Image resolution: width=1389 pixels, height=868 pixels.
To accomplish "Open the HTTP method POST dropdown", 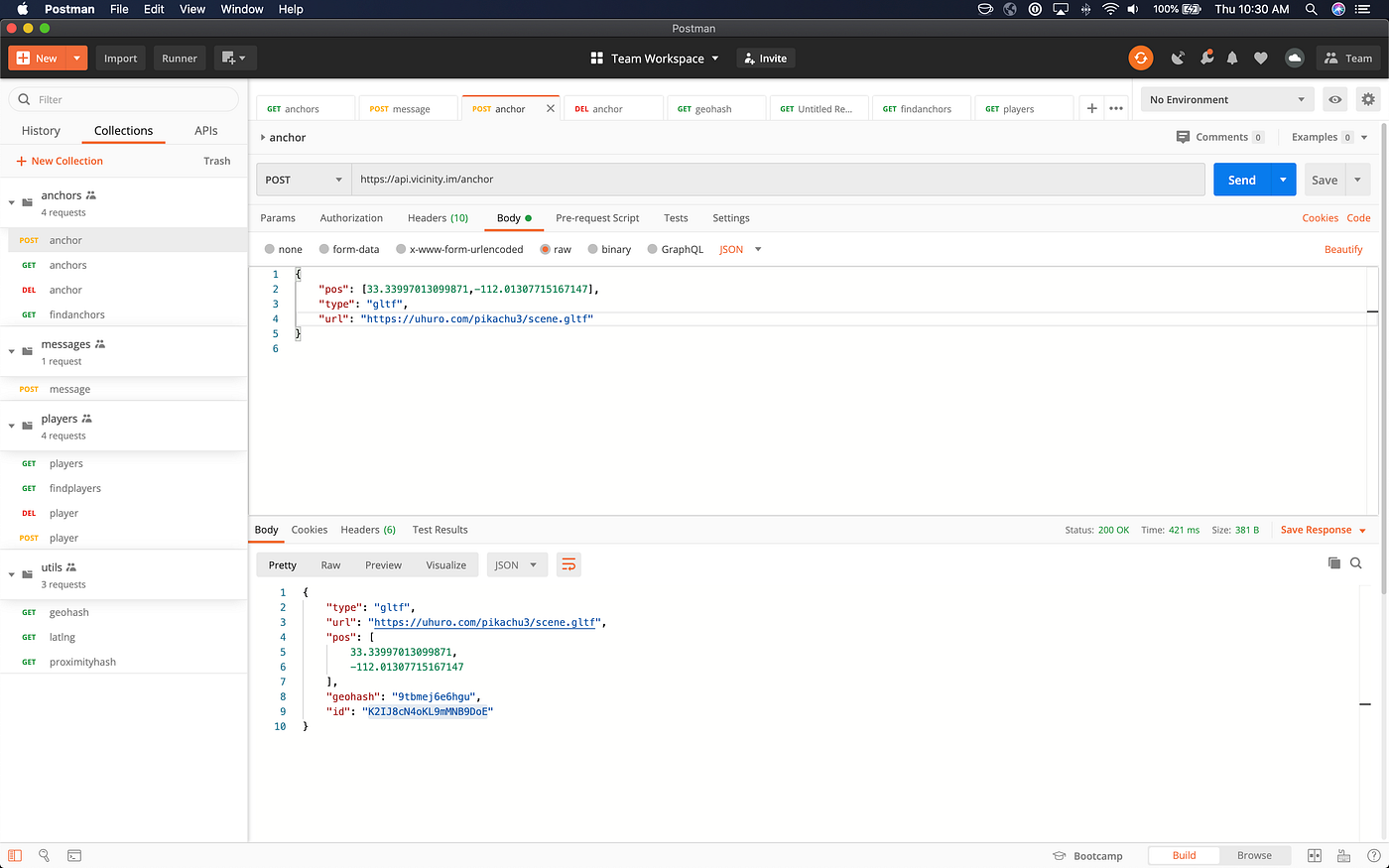I will point(304,180).
